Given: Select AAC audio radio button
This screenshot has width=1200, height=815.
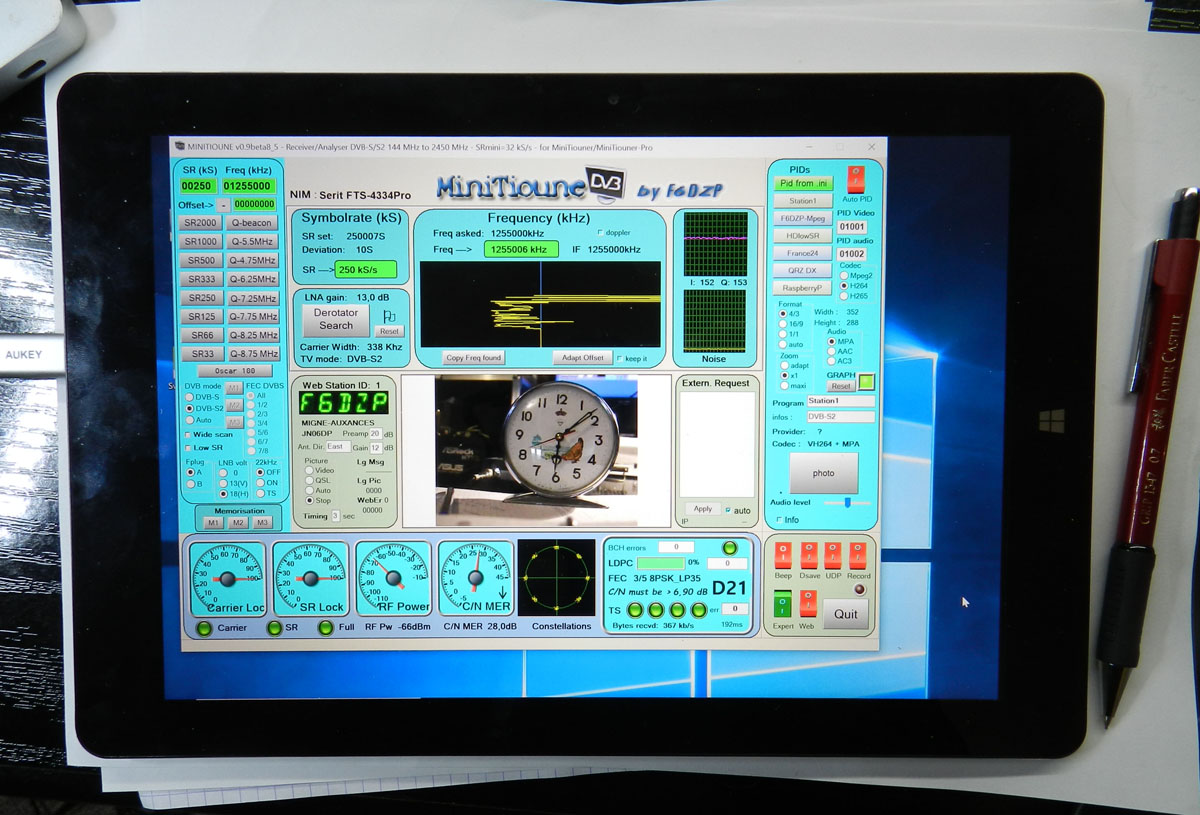Looking at the screenshot, I should point(830,352).
